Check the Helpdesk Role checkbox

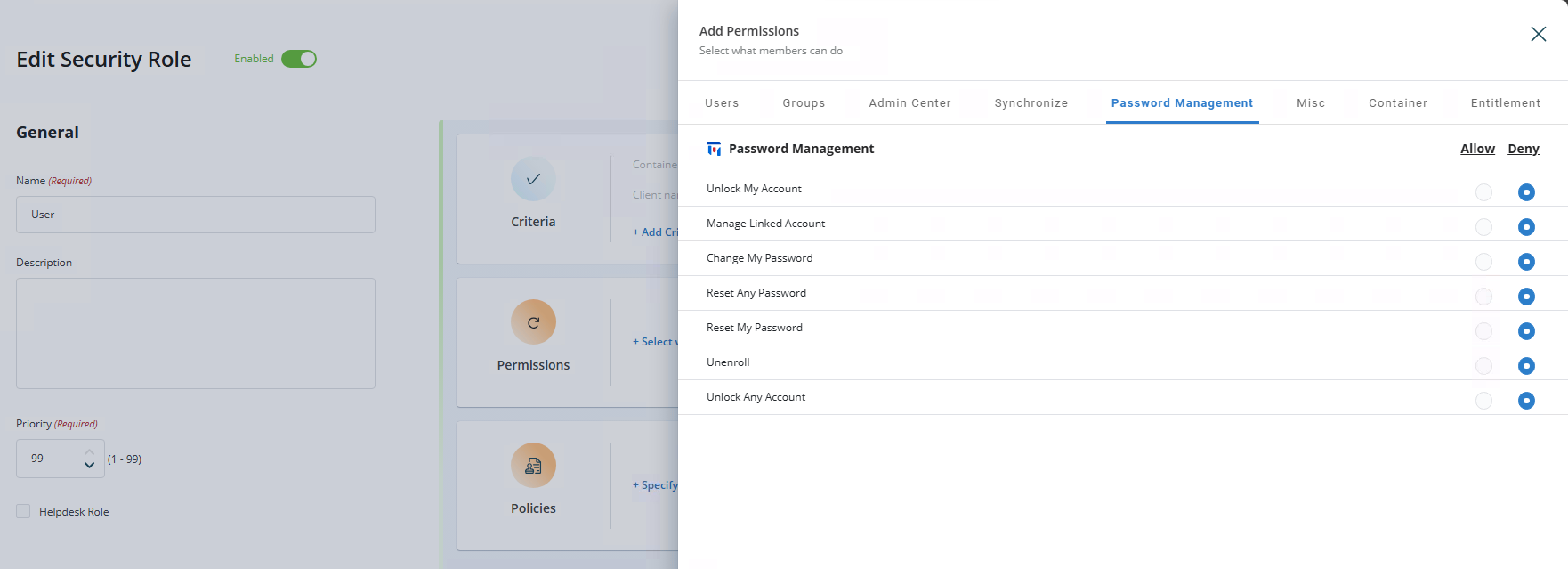[23, 511]
